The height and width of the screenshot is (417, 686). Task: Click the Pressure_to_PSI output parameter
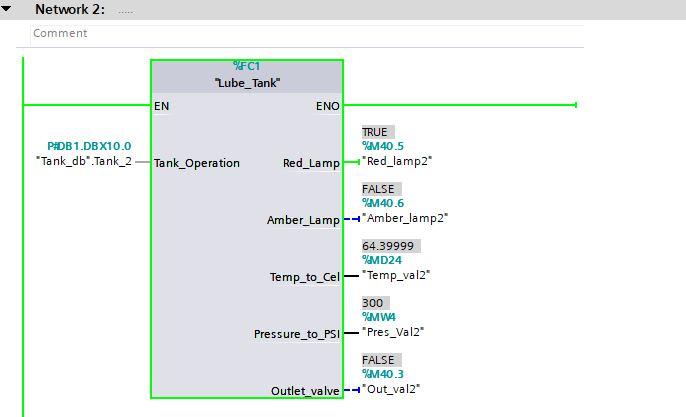pyautogui.click(x=297, y=334)
